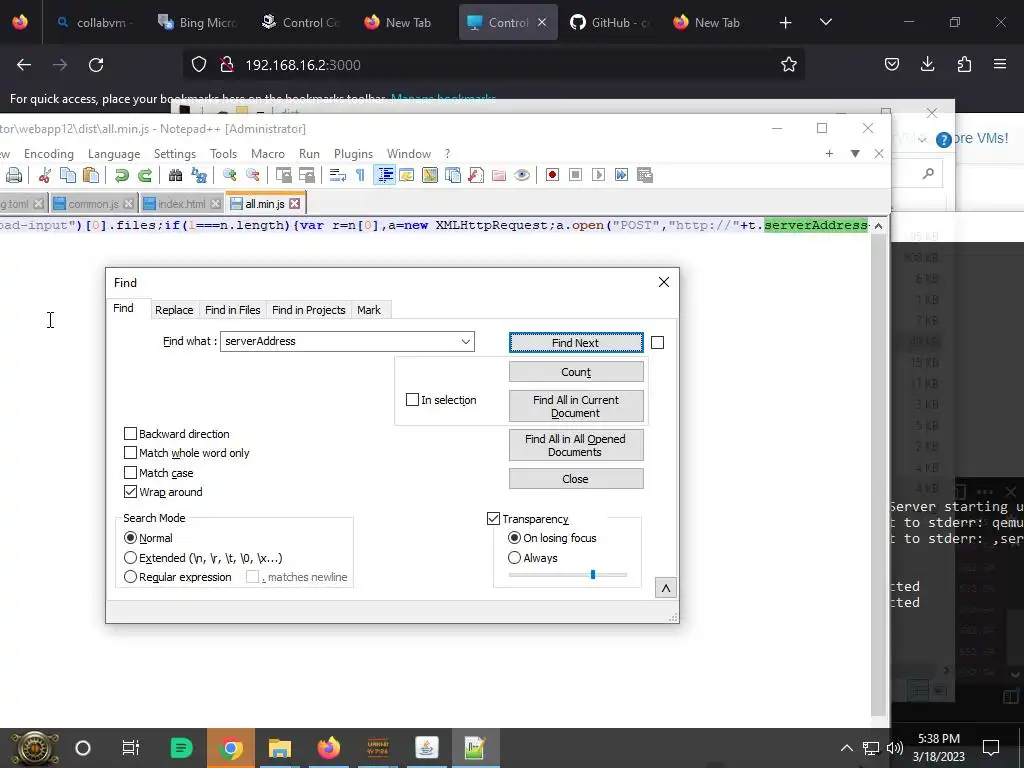The image size is (1024, 768).
Task: Switch to Find in Files tab
Action: point(232,310)
